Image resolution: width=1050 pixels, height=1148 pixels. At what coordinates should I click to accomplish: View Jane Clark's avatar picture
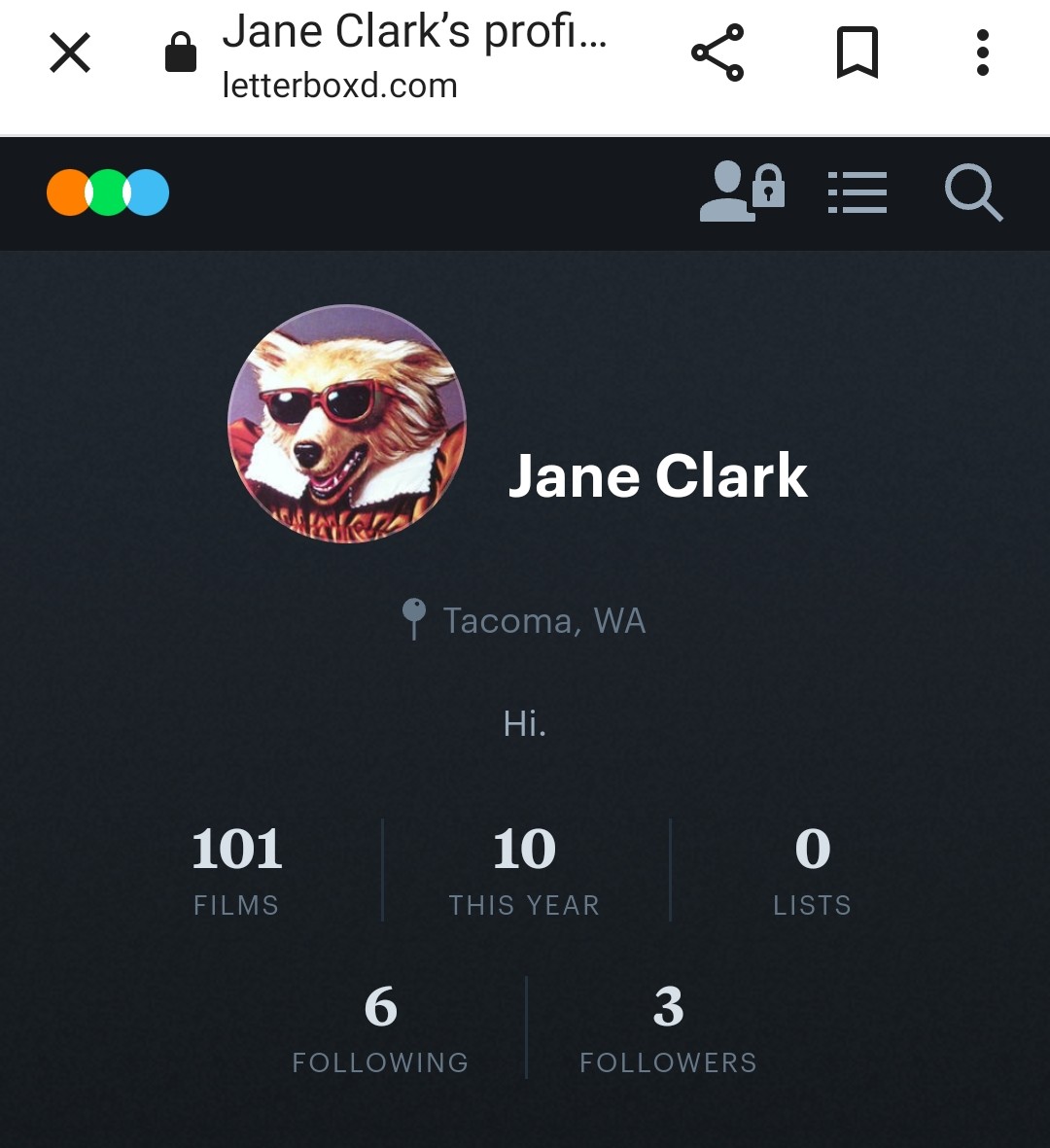click(x=347, y=424)
